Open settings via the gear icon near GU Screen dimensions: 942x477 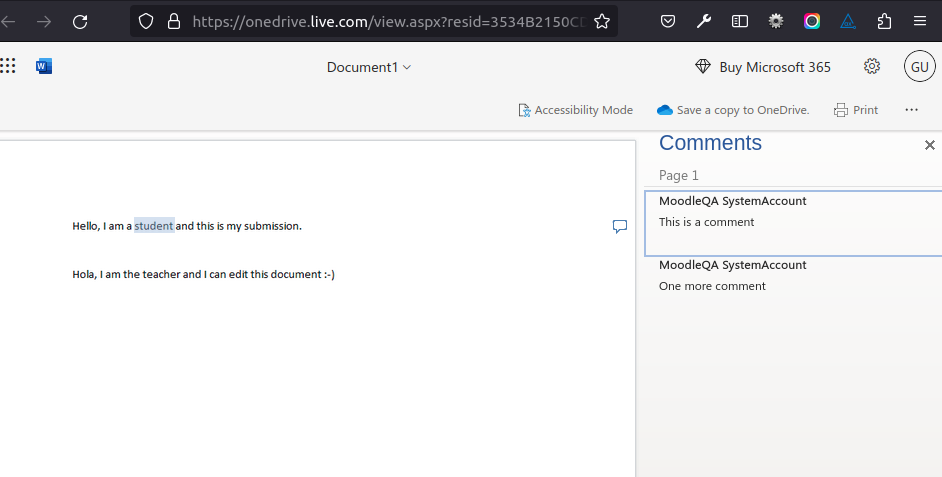pyautogui.click(x=872, y=66)
